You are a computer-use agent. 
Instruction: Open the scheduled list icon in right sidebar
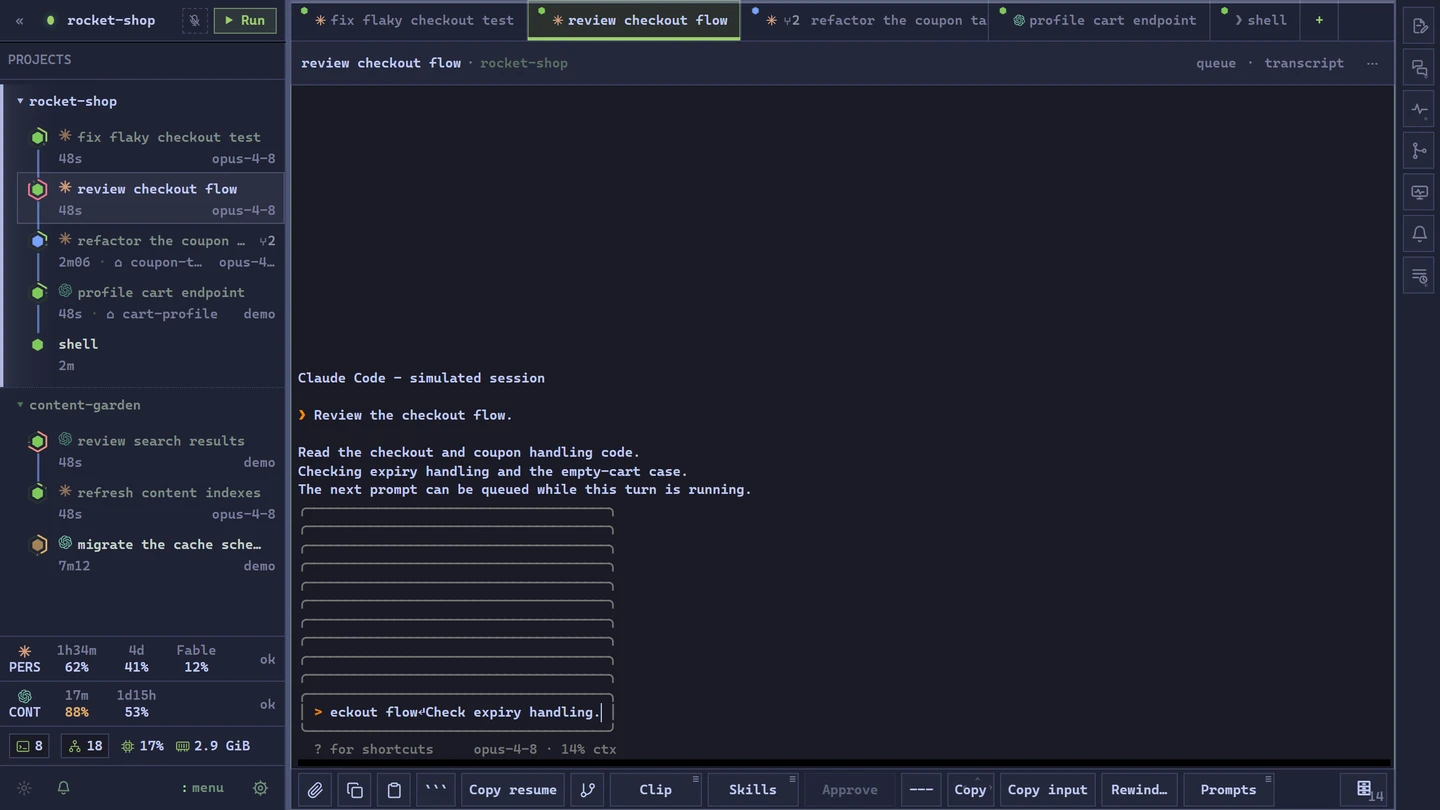[1419, 276]
